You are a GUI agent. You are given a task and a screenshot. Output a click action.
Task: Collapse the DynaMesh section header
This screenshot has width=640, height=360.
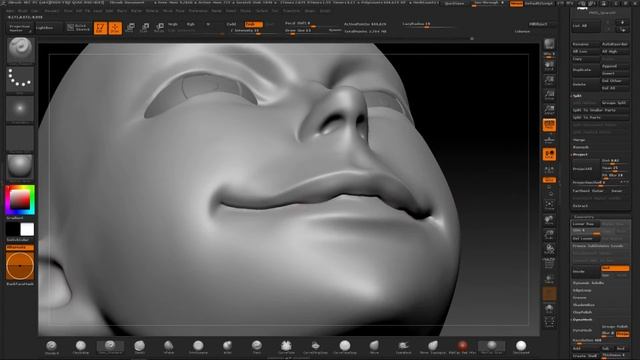[582, 320]
